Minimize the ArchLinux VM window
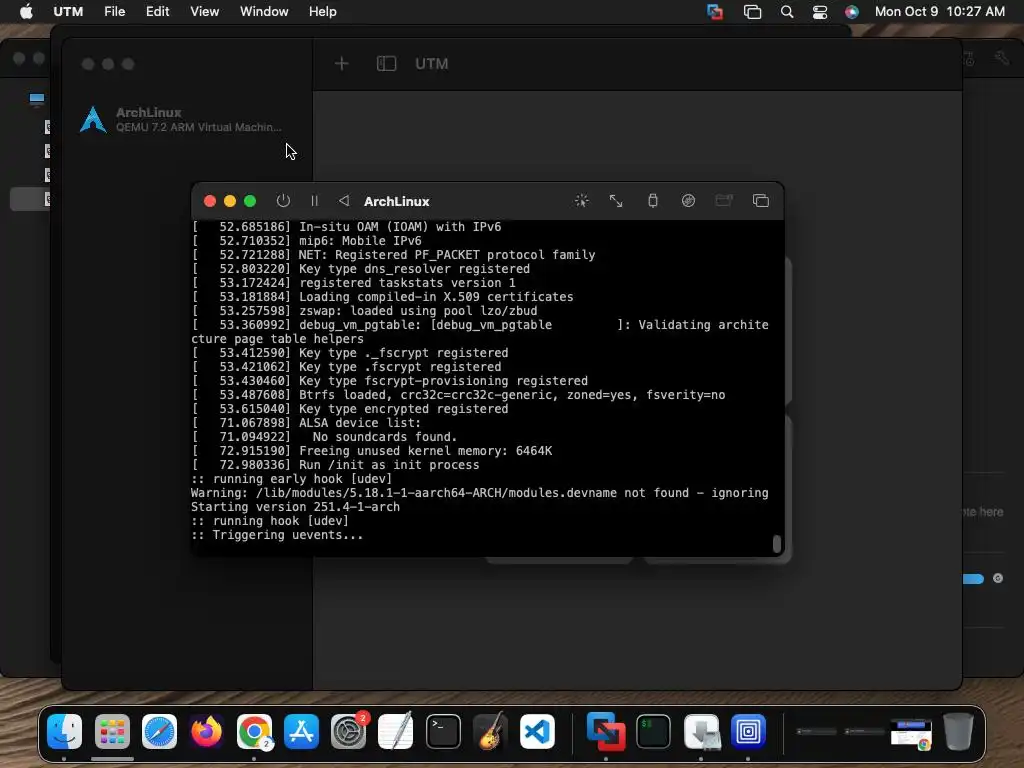1024x768 pixels. pyautogui.click(x=230, y=201)
